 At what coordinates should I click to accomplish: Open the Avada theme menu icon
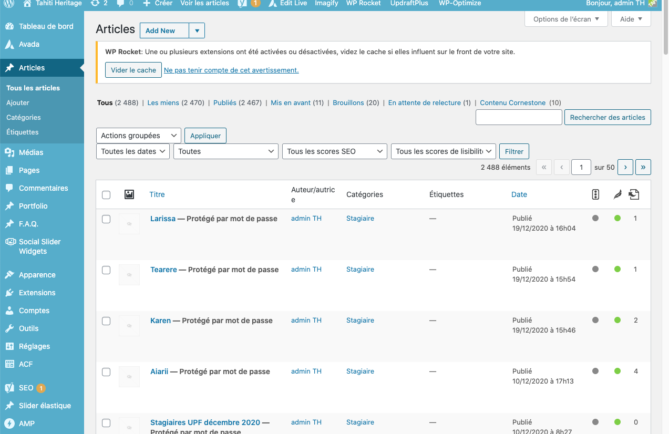(x=9, y=44)
